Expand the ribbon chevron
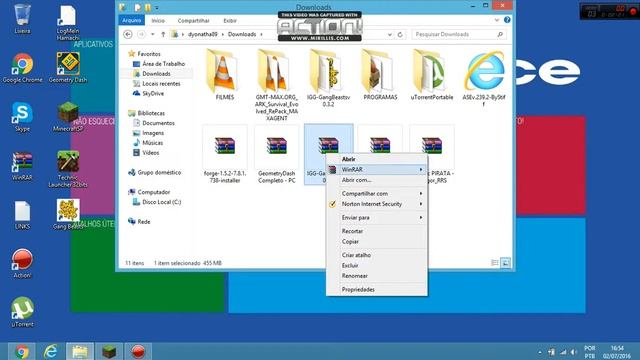 [497, 20]
